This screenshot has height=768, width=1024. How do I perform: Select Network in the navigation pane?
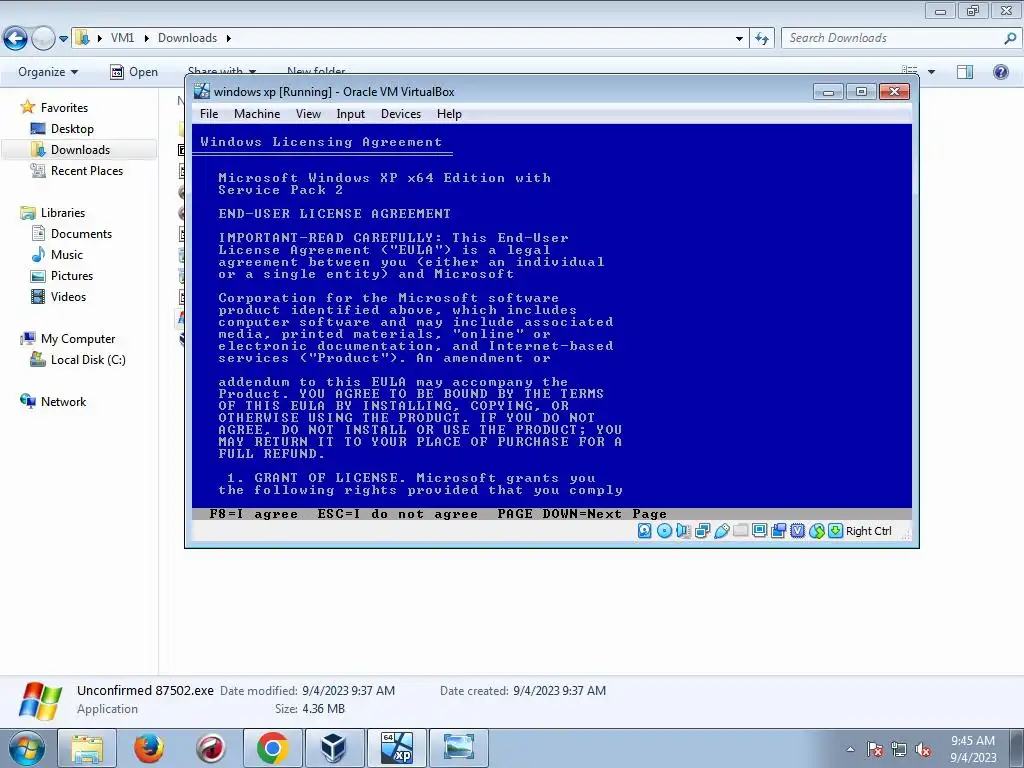(x=63, y=402)
